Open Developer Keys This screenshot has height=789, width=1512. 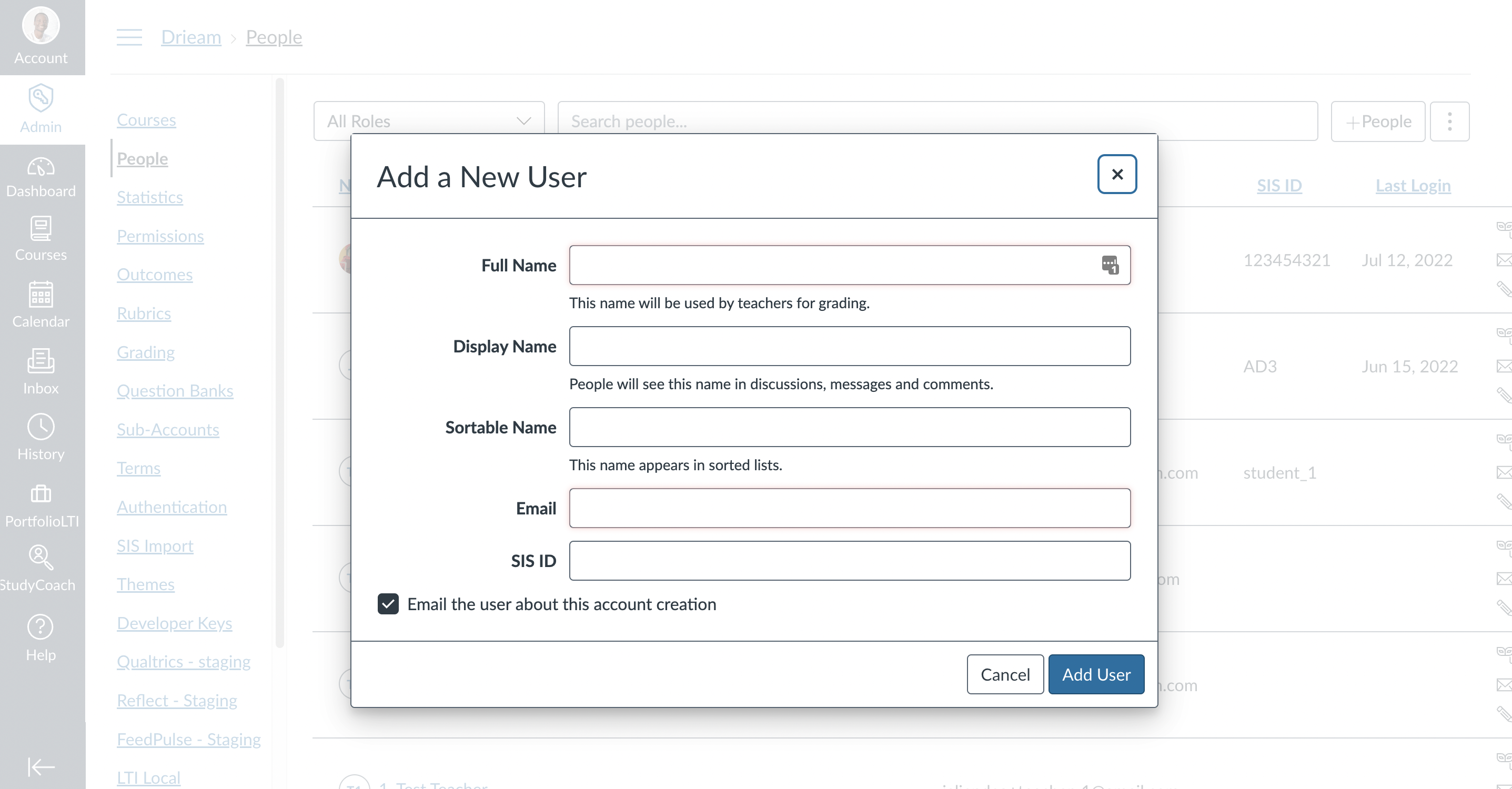174,623
